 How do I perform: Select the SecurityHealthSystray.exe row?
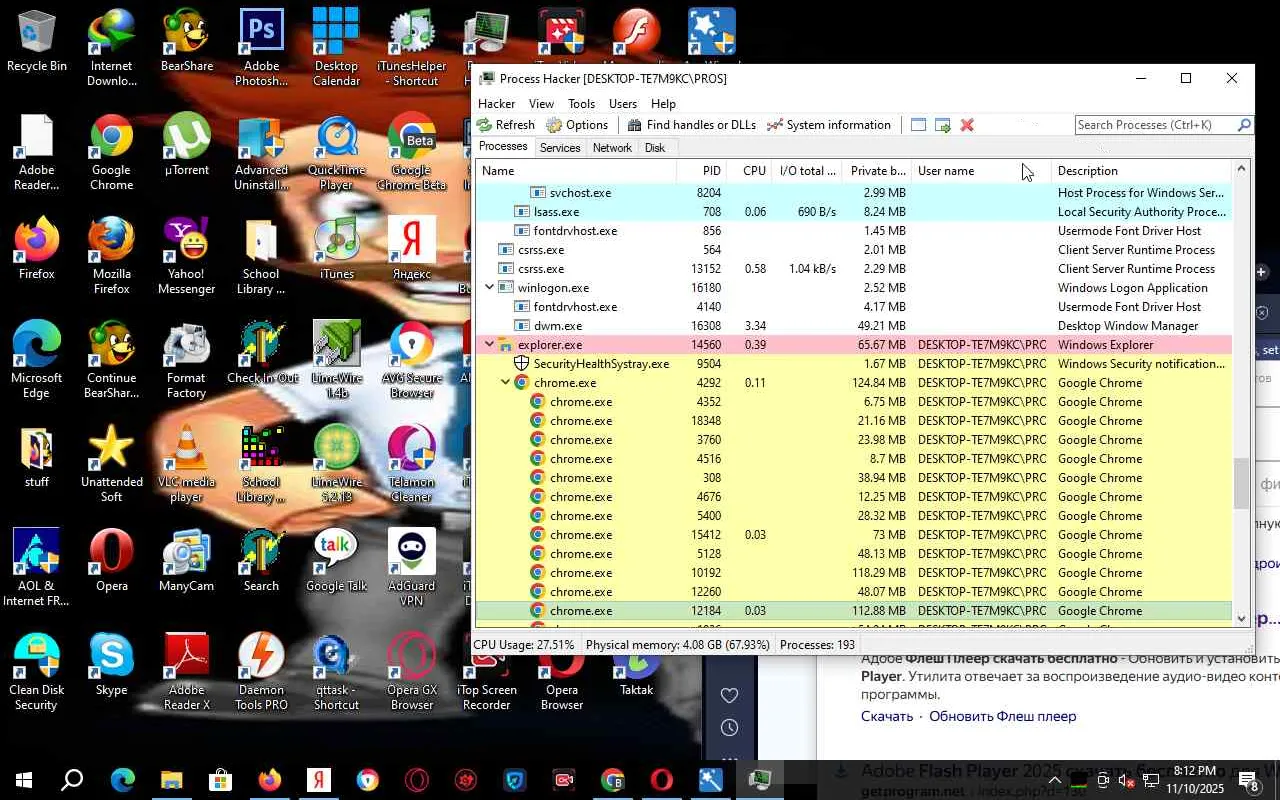pos(854,364)
